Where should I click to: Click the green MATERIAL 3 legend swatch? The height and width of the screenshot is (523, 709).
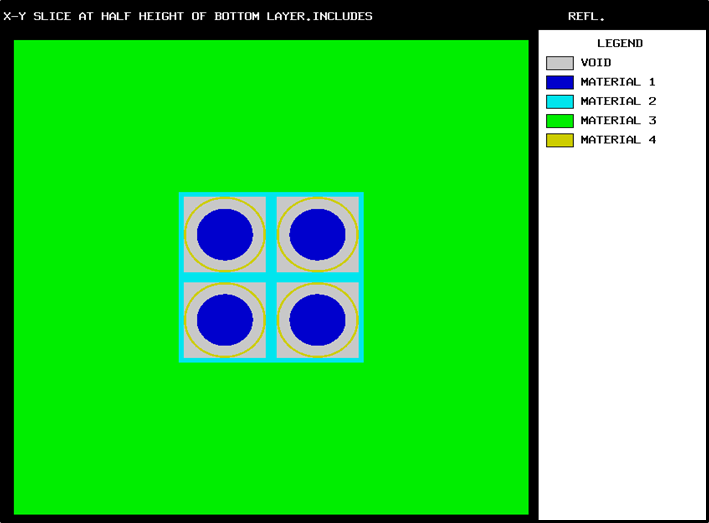click(x=559, y=120)
